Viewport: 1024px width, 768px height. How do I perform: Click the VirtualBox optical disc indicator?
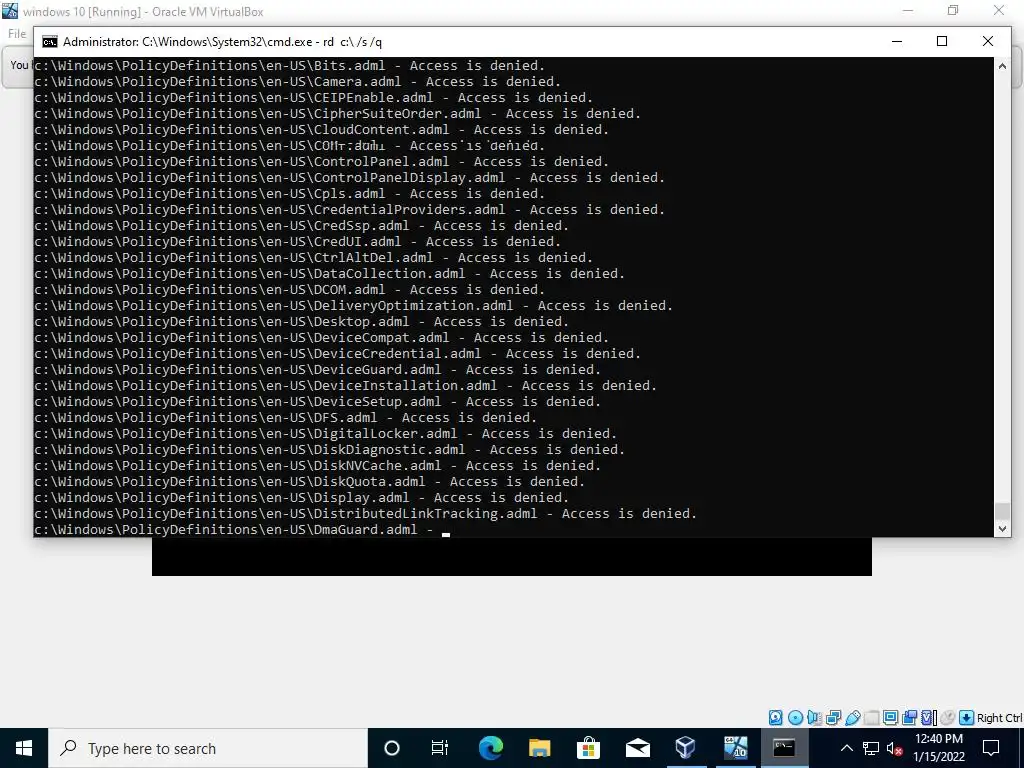pyautogui.click(x=795, y=718)
